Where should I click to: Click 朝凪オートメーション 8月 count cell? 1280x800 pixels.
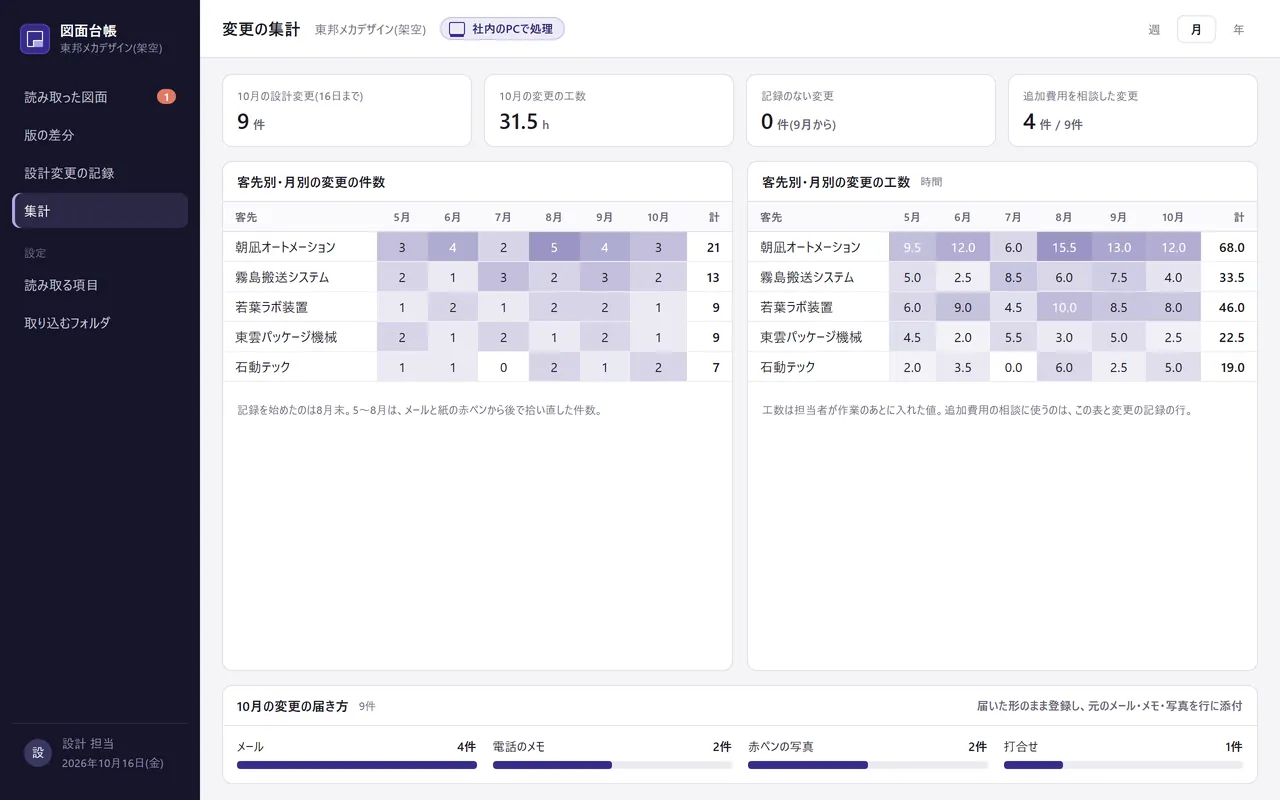coord(554,247)
